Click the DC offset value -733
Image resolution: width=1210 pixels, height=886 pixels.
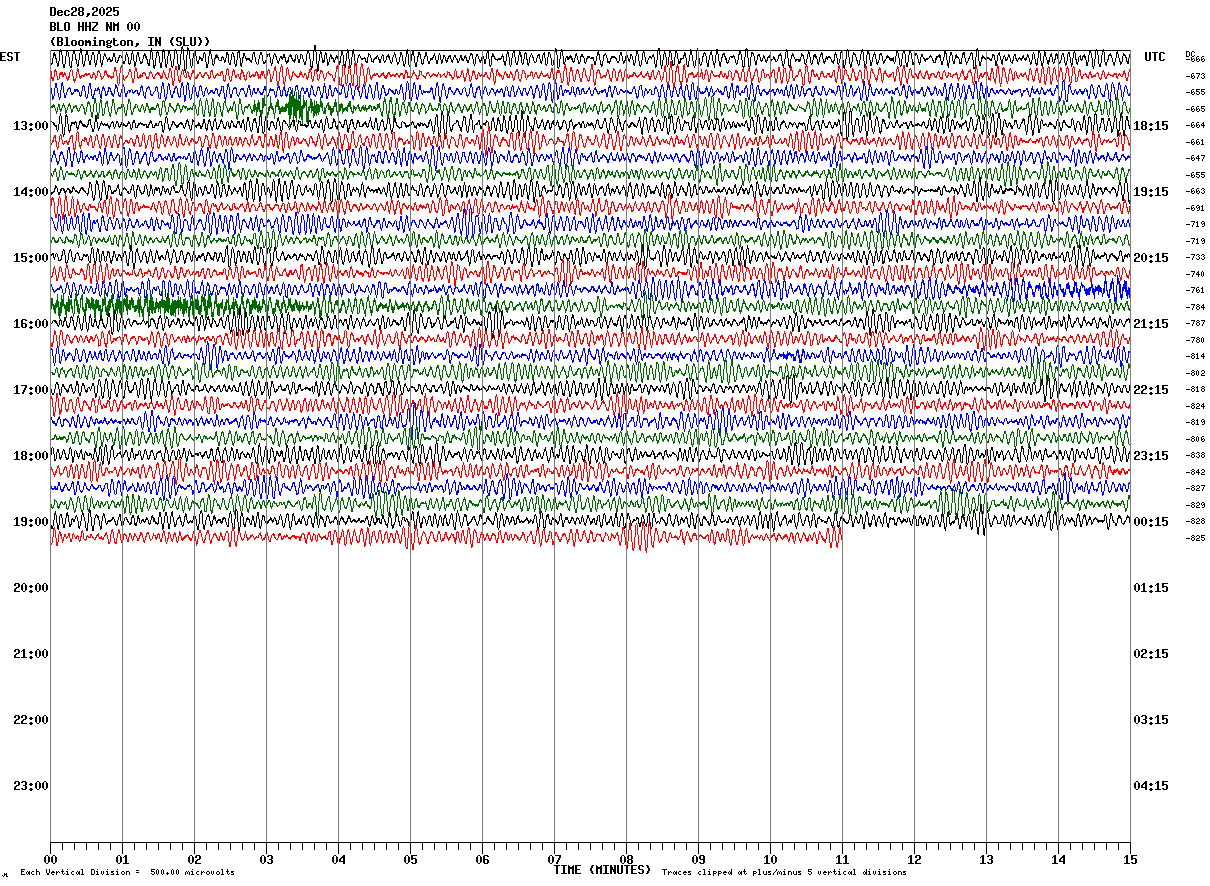tap(1195, 257)
